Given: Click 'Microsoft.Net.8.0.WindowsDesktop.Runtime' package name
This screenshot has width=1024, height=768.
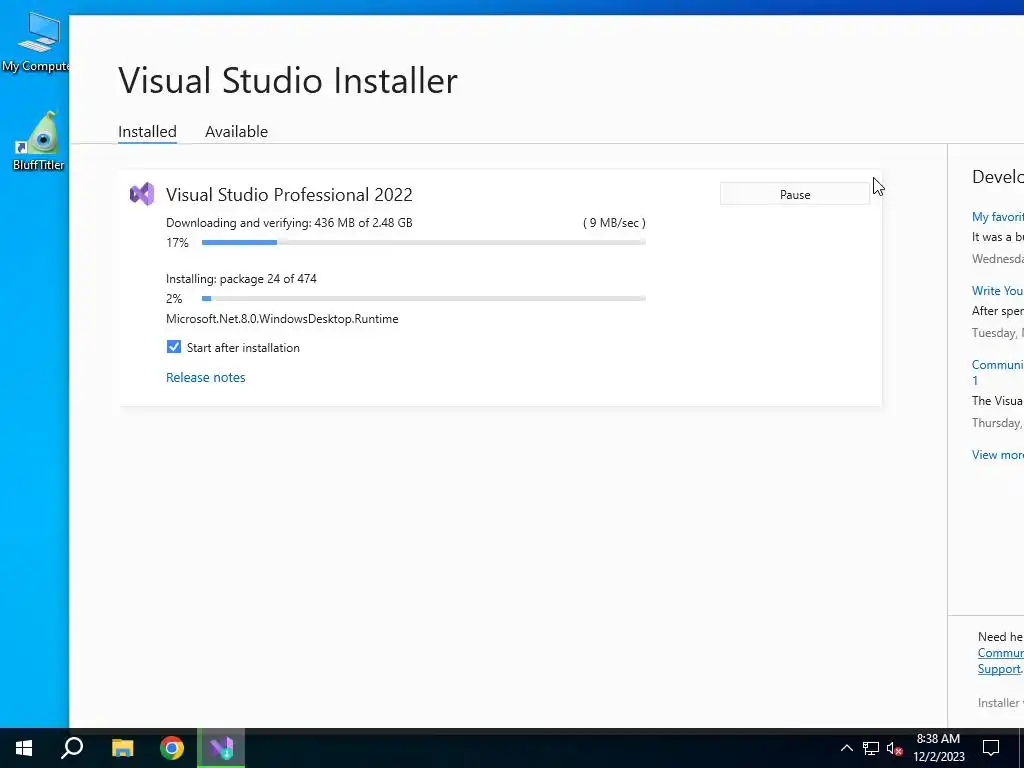Looking at the screenshot, I should [x=282, y=319].
